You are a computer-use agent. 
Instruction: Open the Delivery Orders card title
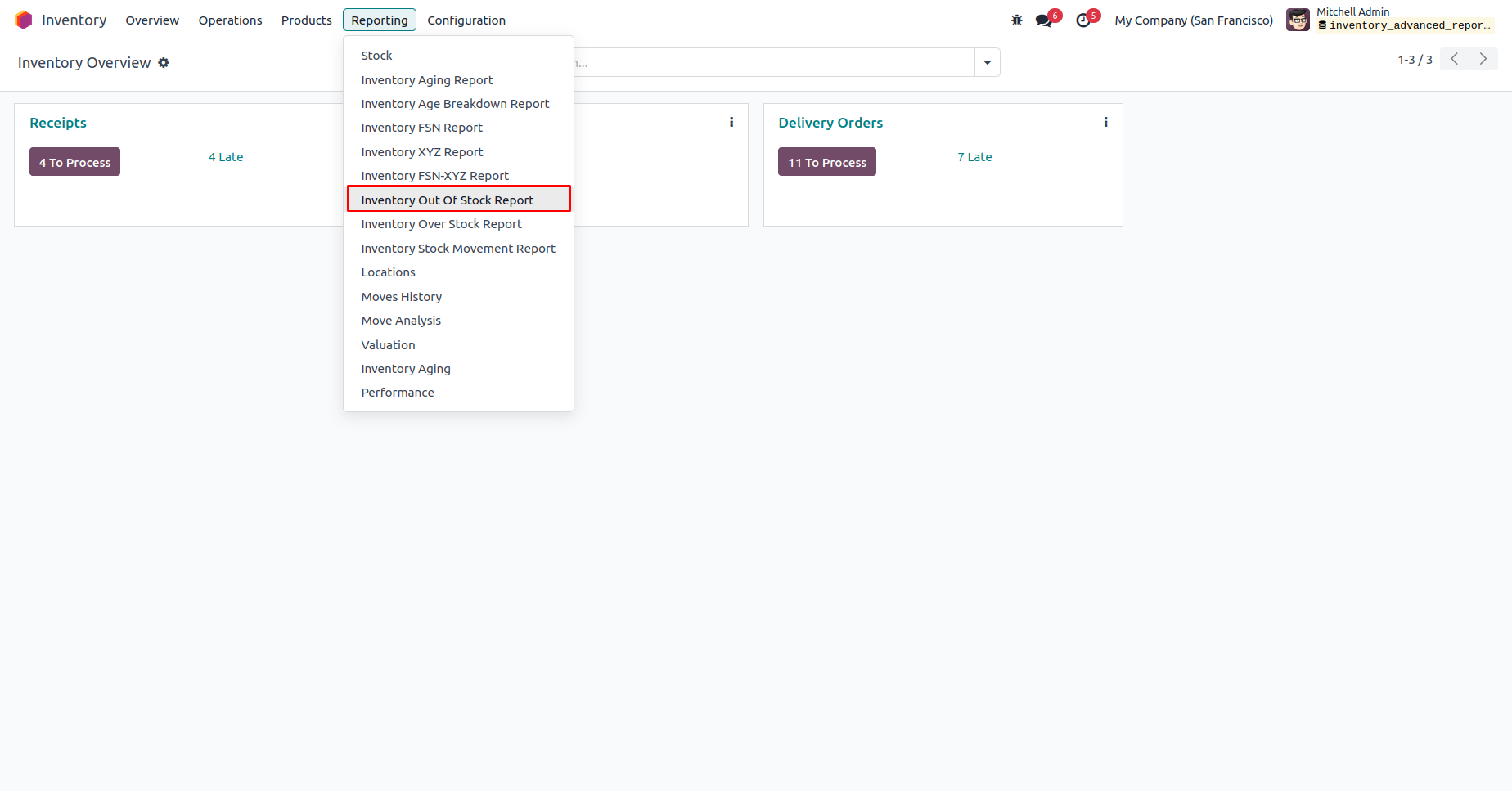point(830,123)
